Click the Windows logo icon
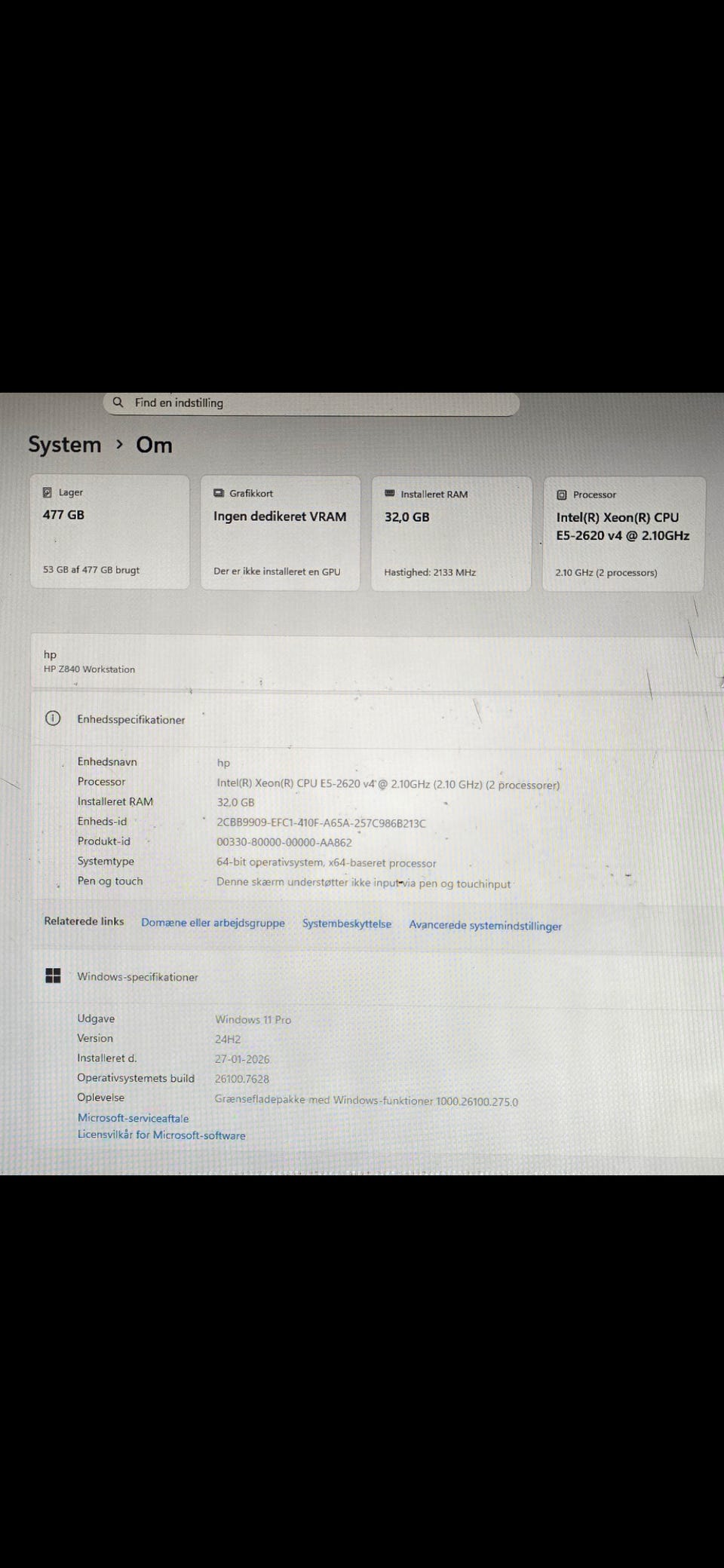 (53, 976)
